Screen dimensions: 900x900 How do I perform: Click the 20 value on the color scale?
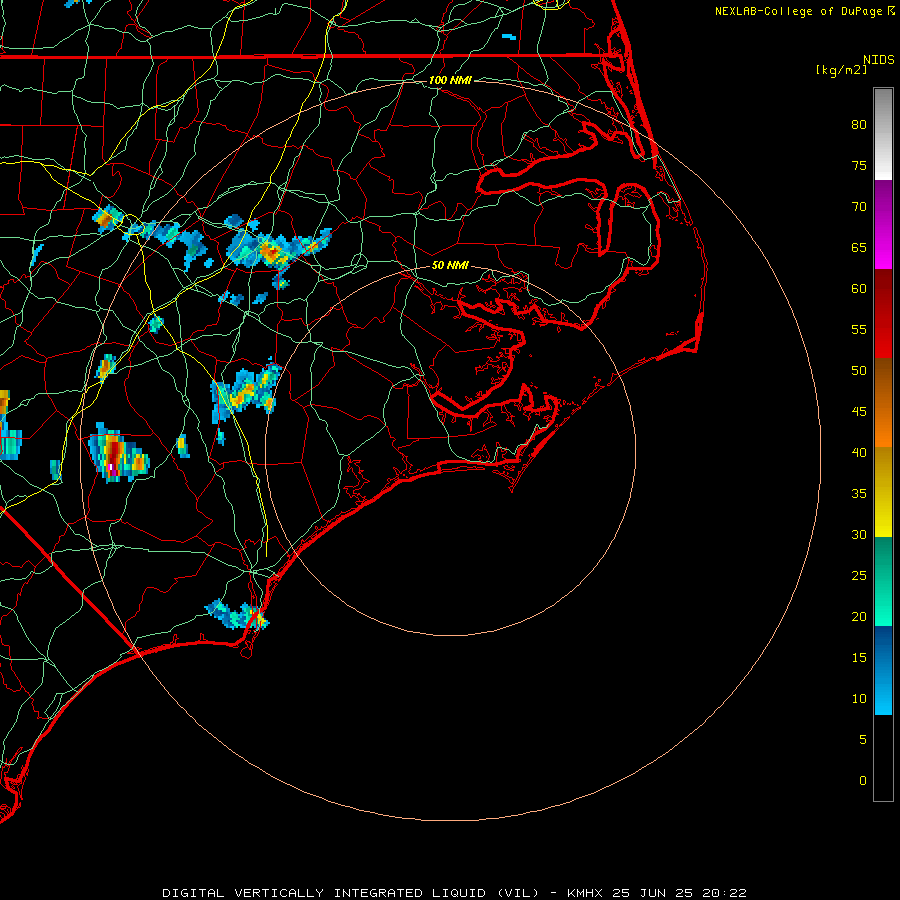coord(859,616)
